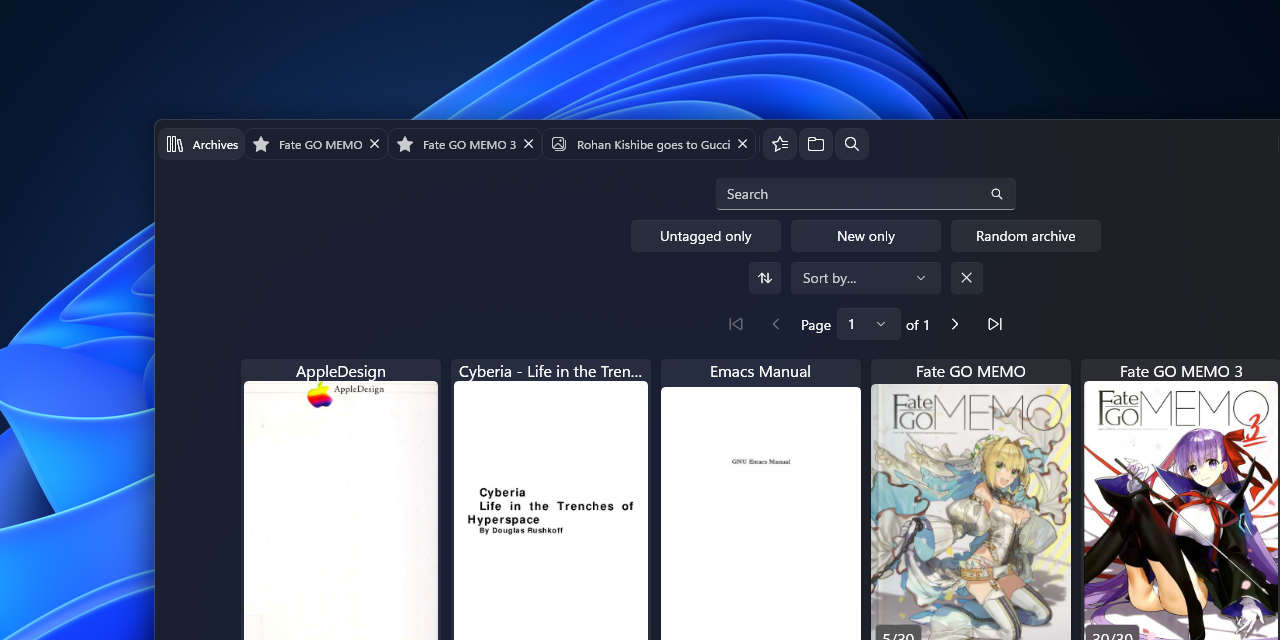Screen dimensions: 1280x640
Task: Click the image icon on Rohan Kishibe tab
Action: (x=559, y=144)
